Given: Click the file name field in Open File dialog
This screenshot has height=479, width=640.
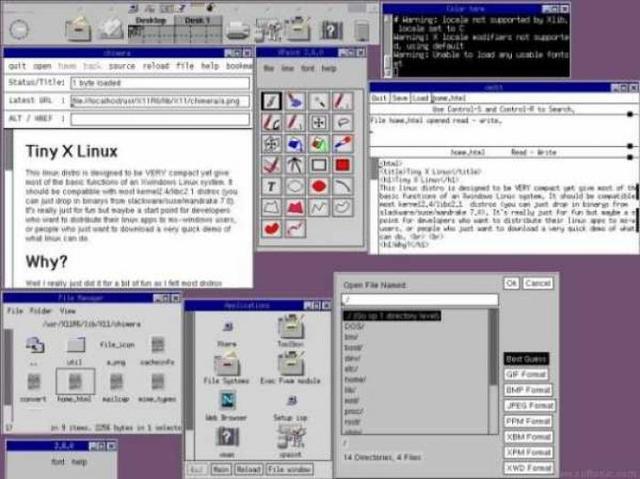Looking at the screenshot, I should [x=420, y=300].
